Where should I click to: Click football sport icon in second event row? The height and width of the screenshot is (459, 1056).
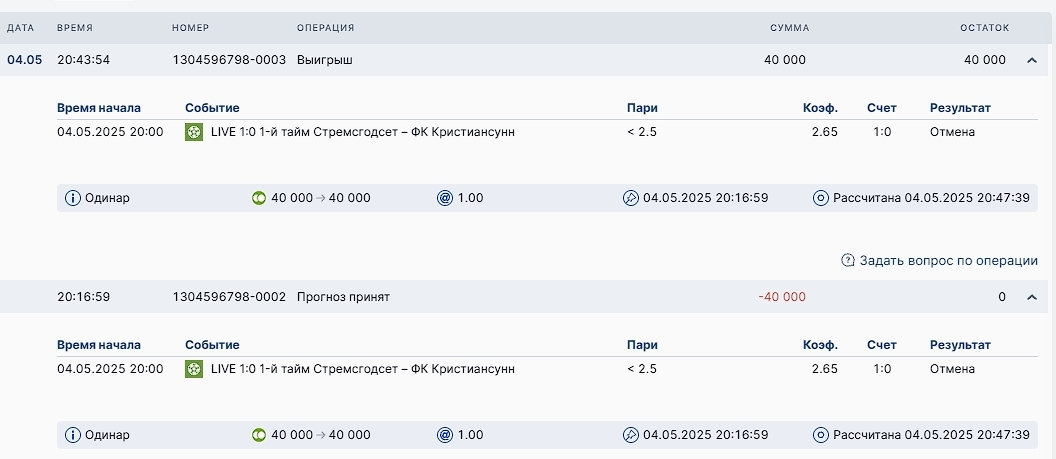pos(194,369)
